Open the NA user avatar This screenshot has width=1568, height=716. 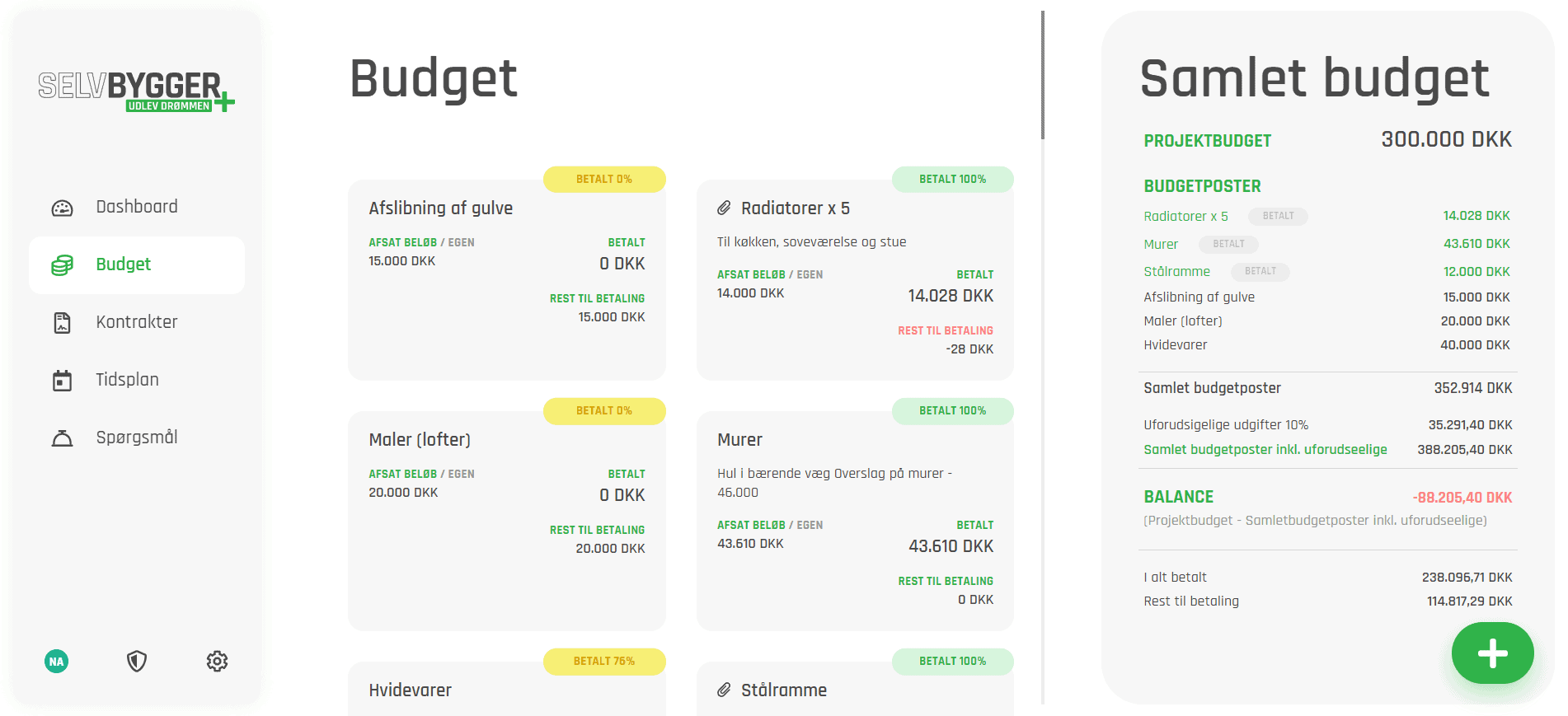(57, 661)
